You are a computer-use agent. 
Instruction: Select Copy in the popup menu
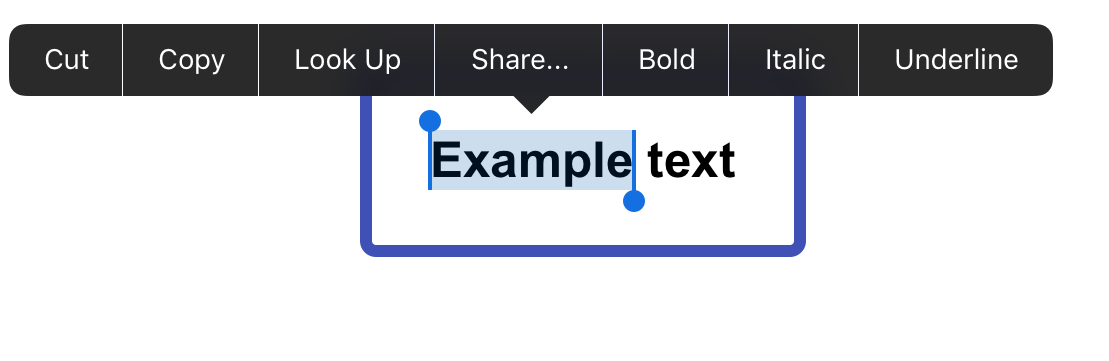point(191,60)
